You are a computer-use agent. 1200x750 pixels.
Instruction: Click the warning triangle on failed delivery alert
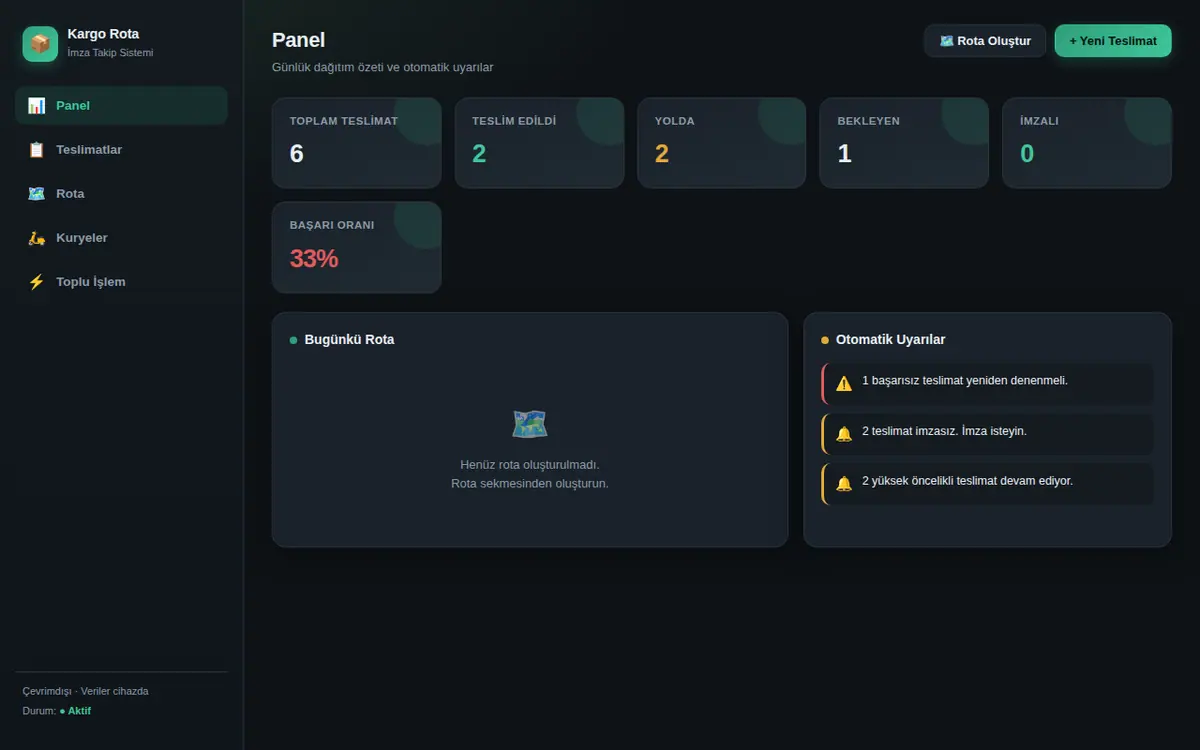coord(844,383)
